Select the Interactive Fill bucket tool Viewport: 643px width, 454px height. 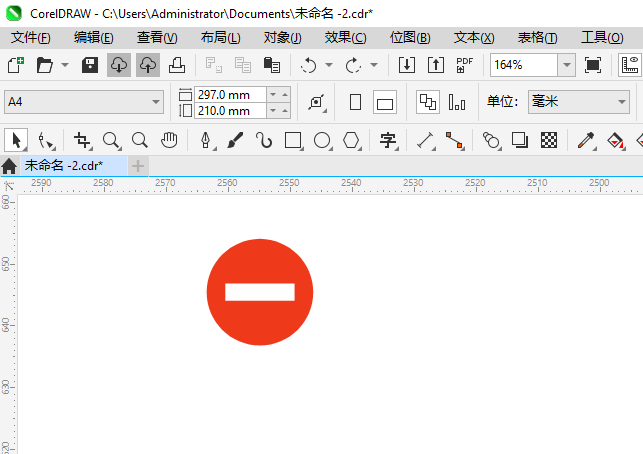(615, 140)
